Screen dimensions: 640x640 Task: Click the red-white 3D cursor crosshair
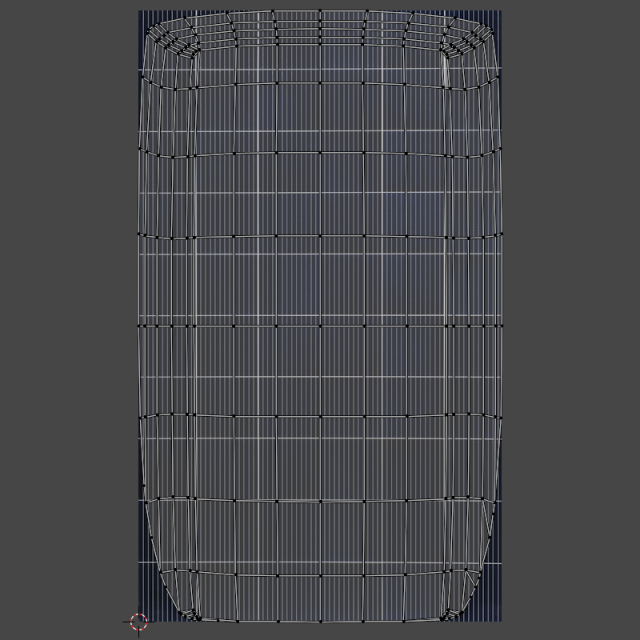pyautogui.click(x=138, y=621)
